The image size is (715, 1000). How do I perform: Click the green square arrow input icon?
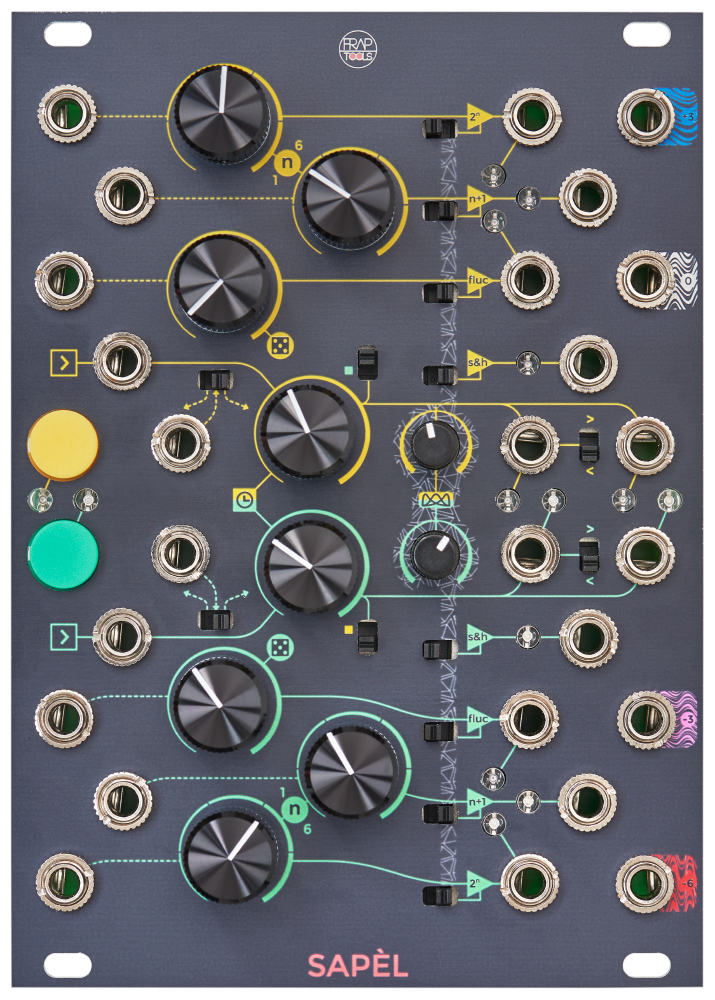(x=63, y=633)
